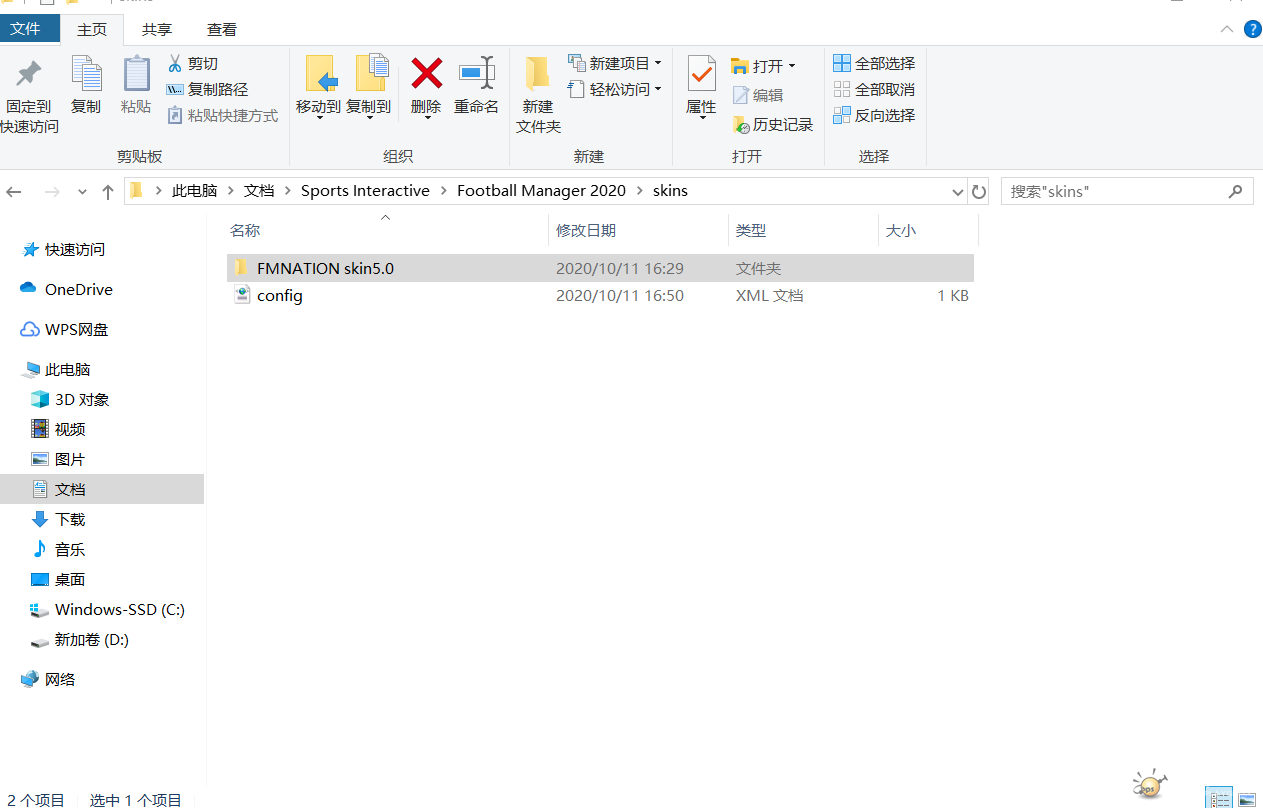
Task: Click the Move to (移动到) icon
Action: coord(318,75)
